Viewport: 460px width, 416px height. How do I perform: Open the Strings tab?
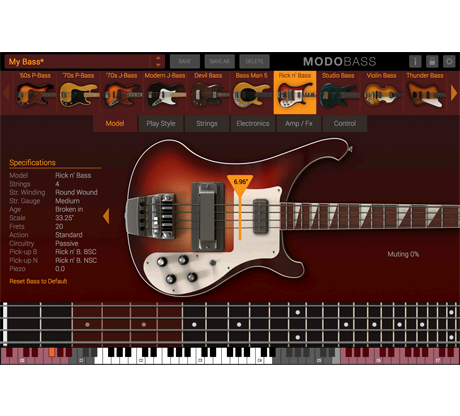tap(207, 123)
